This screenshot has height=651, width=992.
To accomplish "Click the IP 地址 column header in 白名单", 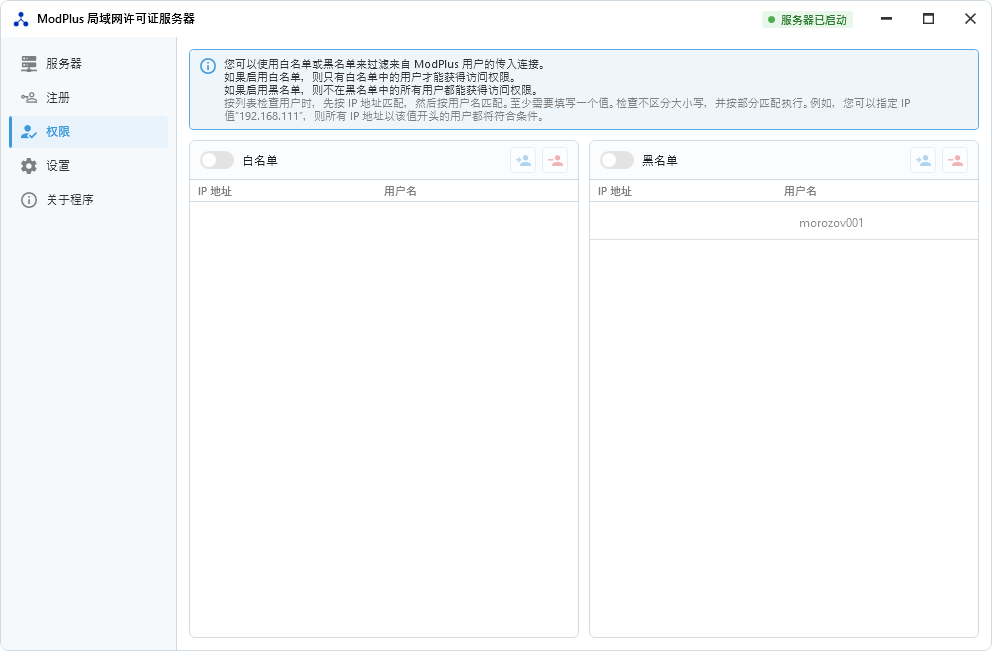I will (215, 191).
